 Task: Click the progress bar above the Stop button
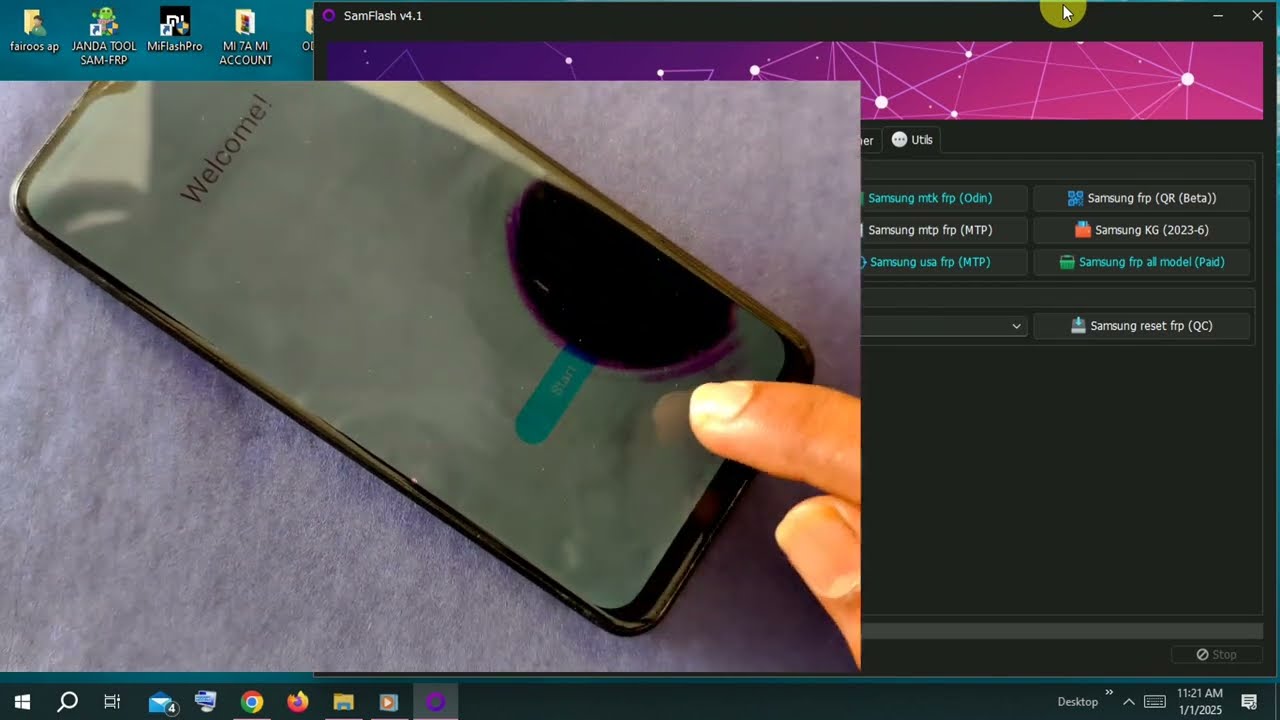[1061, 631]
